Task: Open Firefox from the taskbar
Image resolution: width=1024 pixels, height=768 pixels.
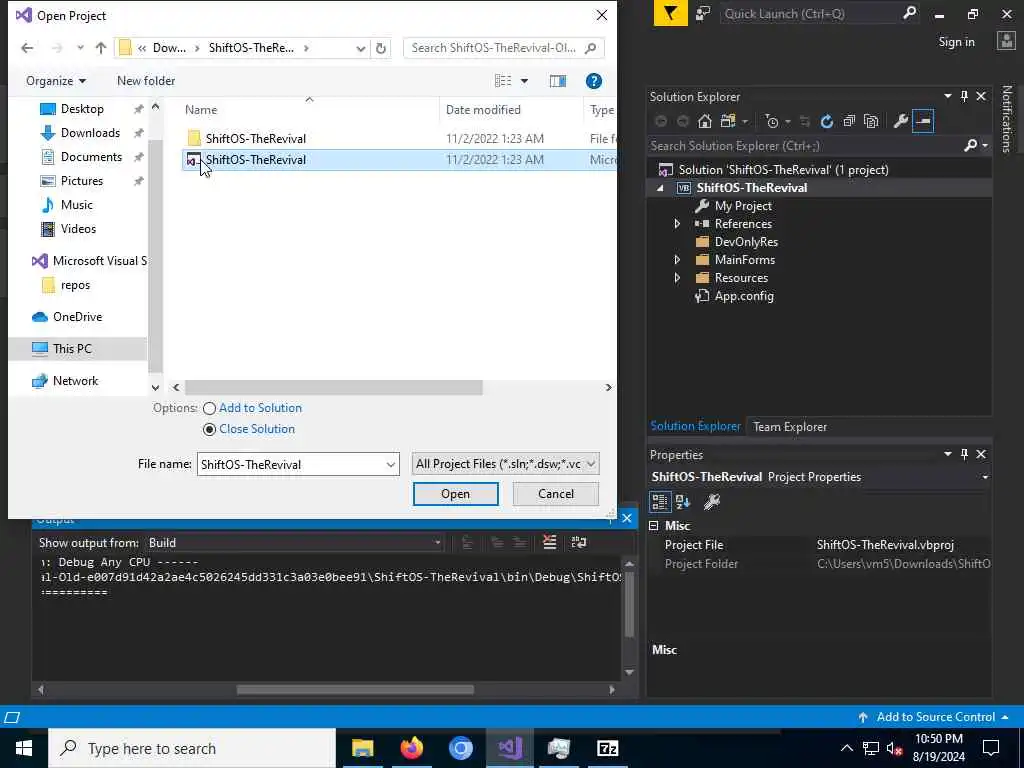Action: pos(411,748)
